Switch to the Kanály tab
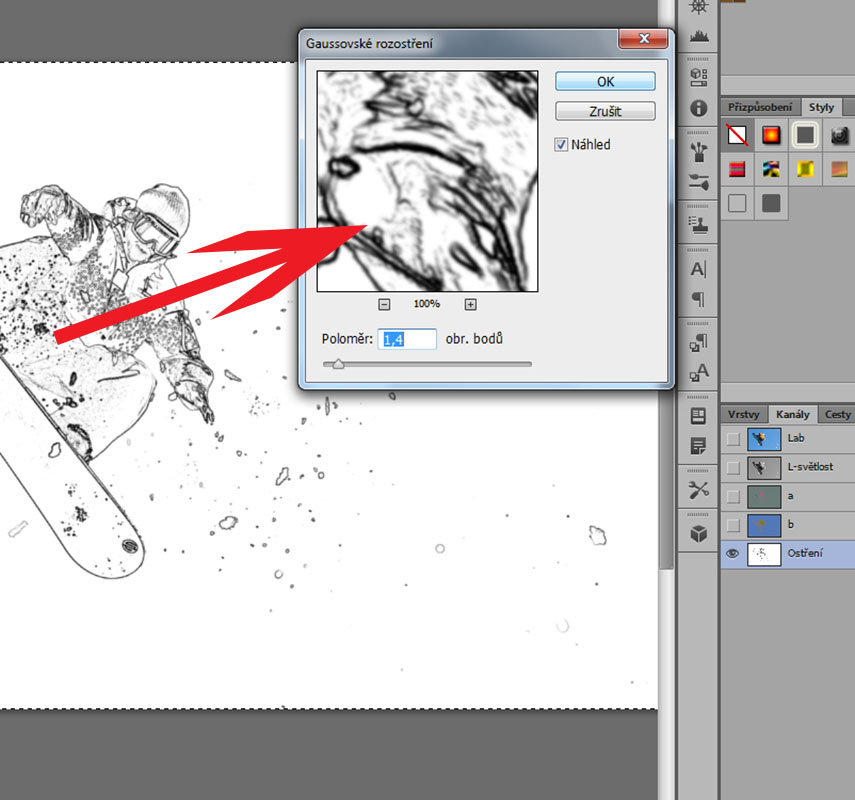The width and height of the screenshot is (855, 800). click(793, 414)
